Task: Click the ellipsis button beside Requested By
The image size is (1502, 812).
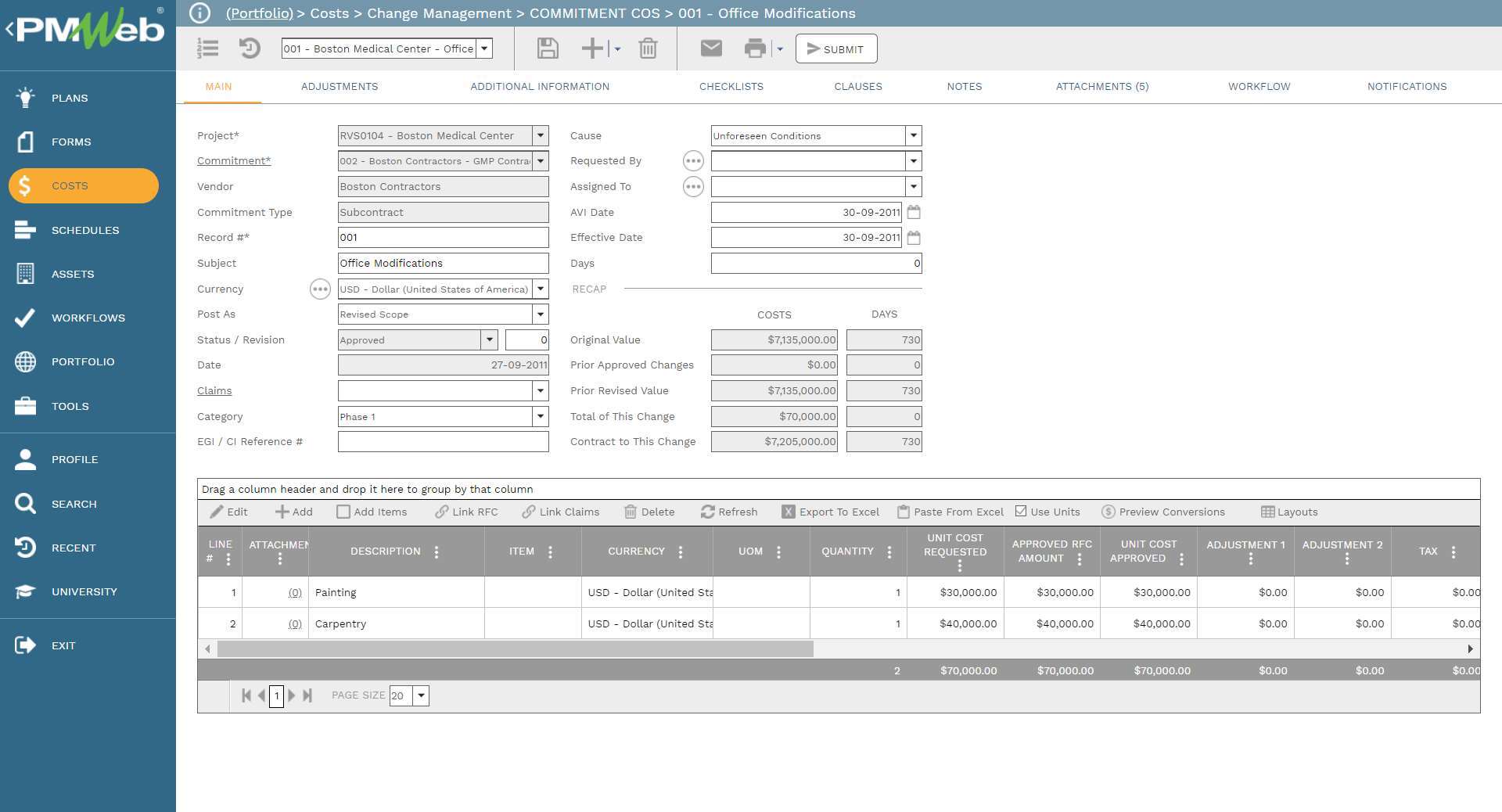Action: tap(693, 161)
